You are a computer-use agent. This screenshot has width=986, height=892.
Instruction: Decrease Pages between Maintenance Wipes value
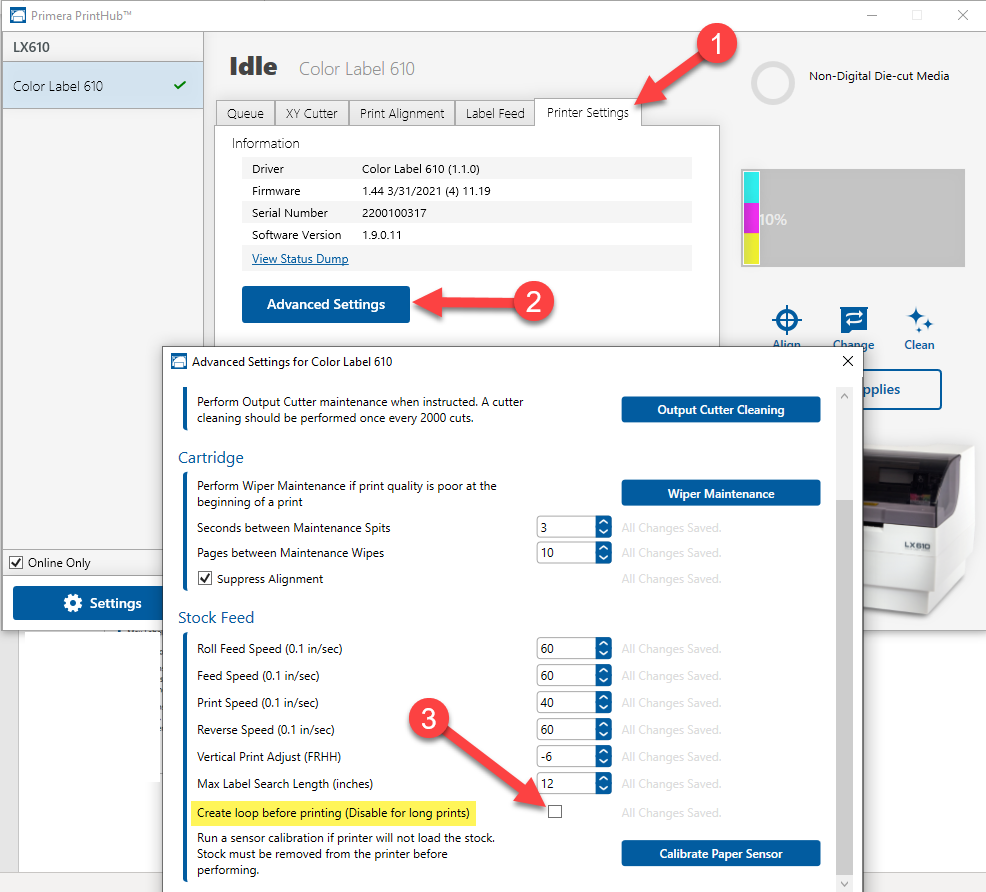pos(603,558)
